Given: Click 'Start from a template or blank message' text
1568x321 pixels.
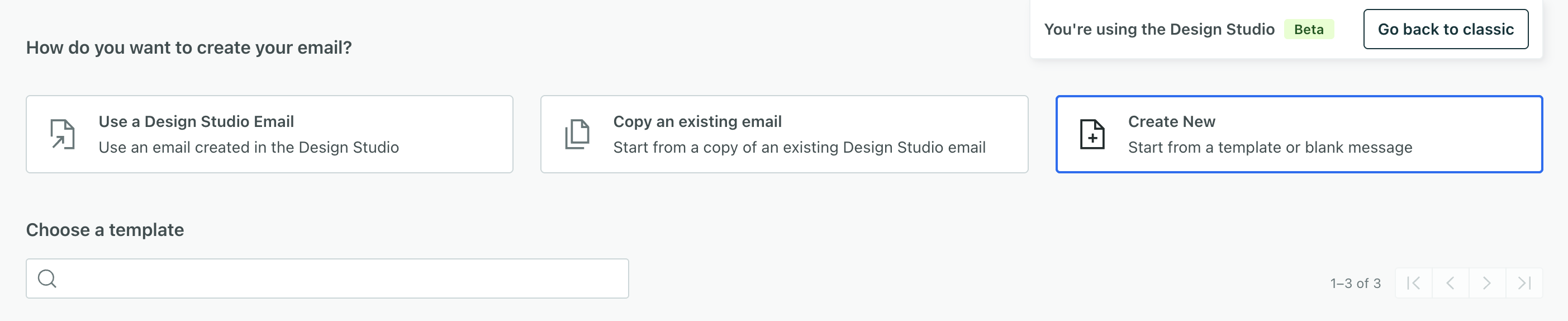Looking at the screenshot, I should [1270, 148].
